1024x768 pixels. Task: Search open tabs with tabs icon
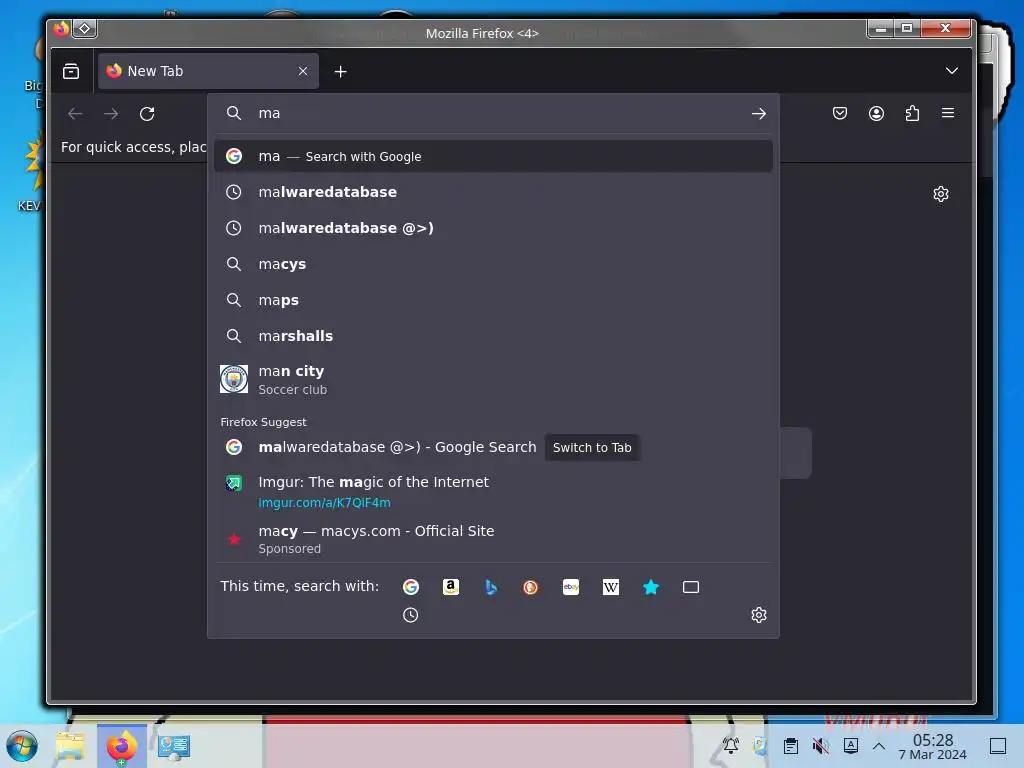click(x=691, y=587)
